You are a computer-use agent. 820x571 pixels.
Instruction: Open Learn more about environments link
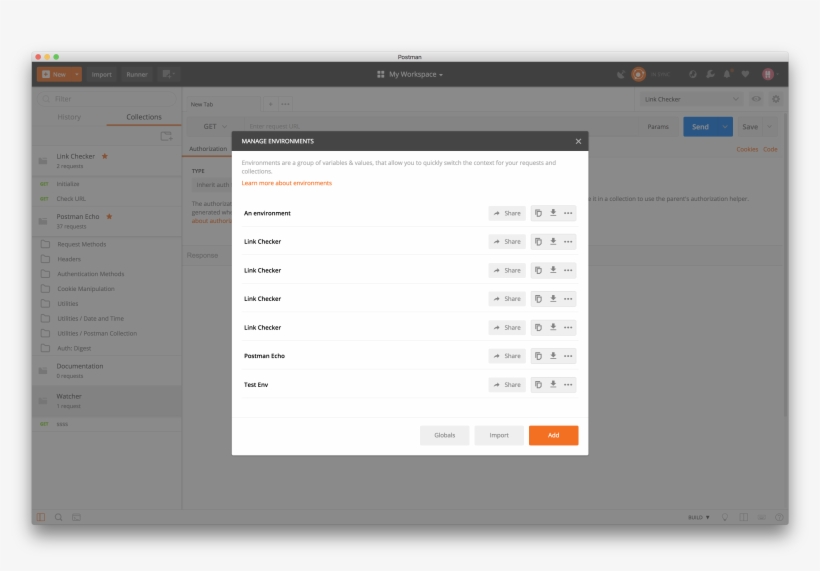[x=287, y=183]
